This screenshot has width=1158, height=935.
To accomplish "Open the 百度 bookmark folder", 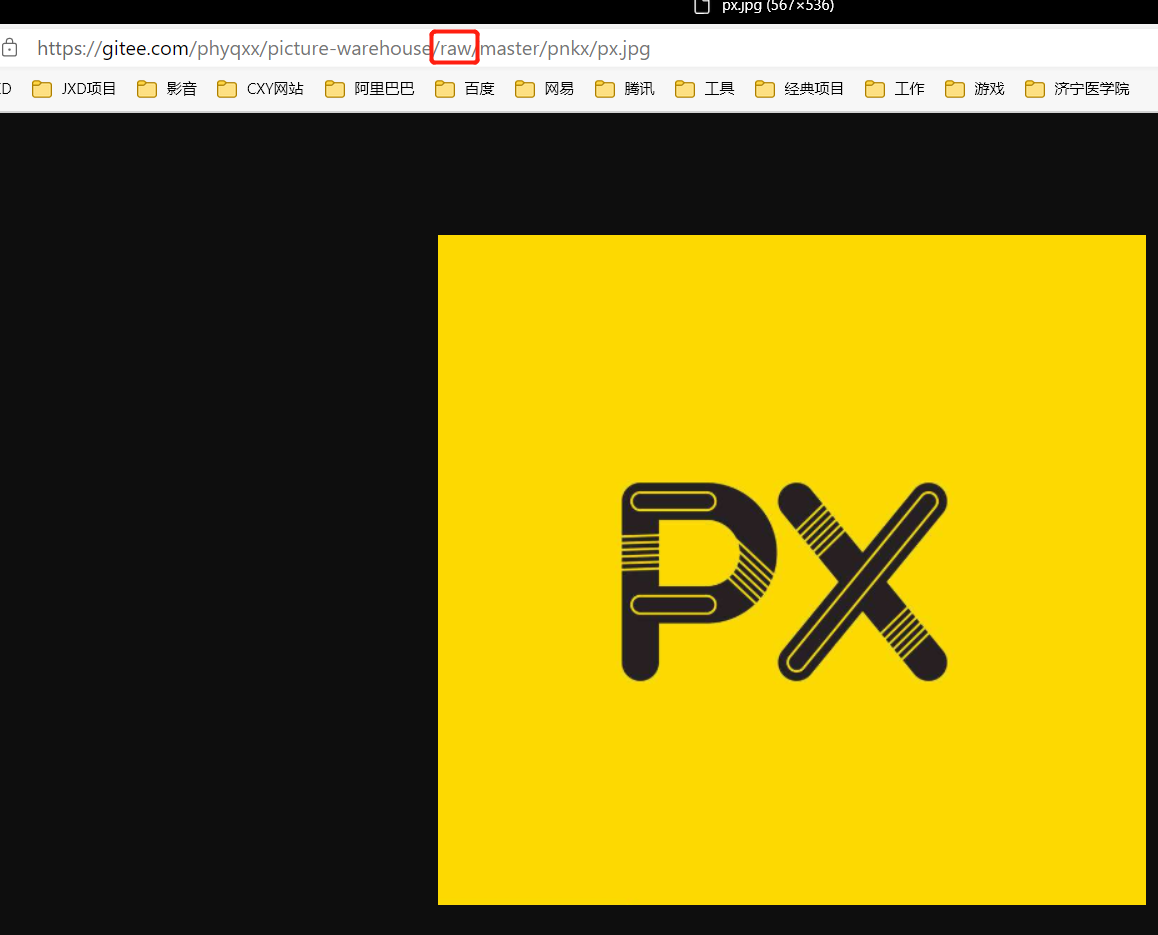I will [x=465, y=89].
